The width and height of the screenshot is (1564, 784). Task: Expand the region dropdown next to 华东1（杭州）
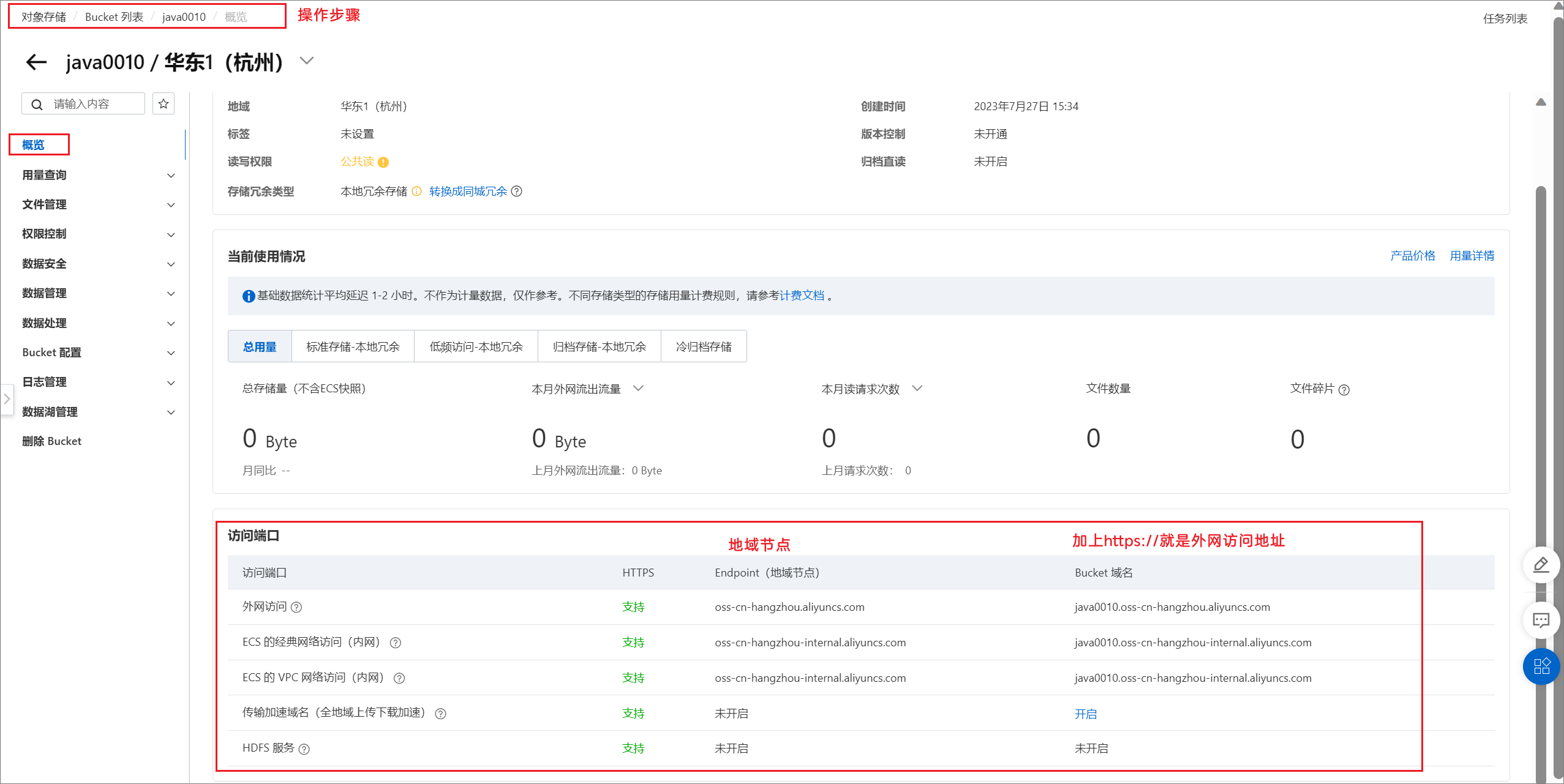[307, 61]
